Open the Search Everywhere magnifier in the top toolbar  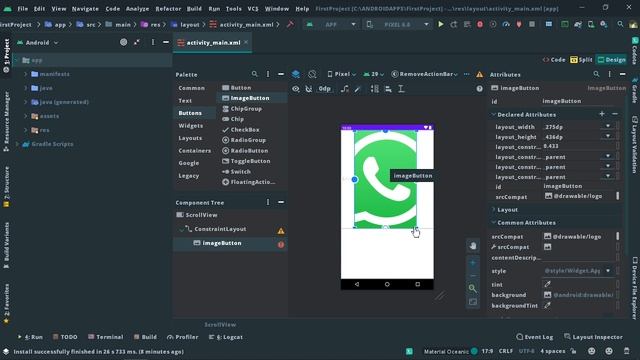(x=620, y=24)
